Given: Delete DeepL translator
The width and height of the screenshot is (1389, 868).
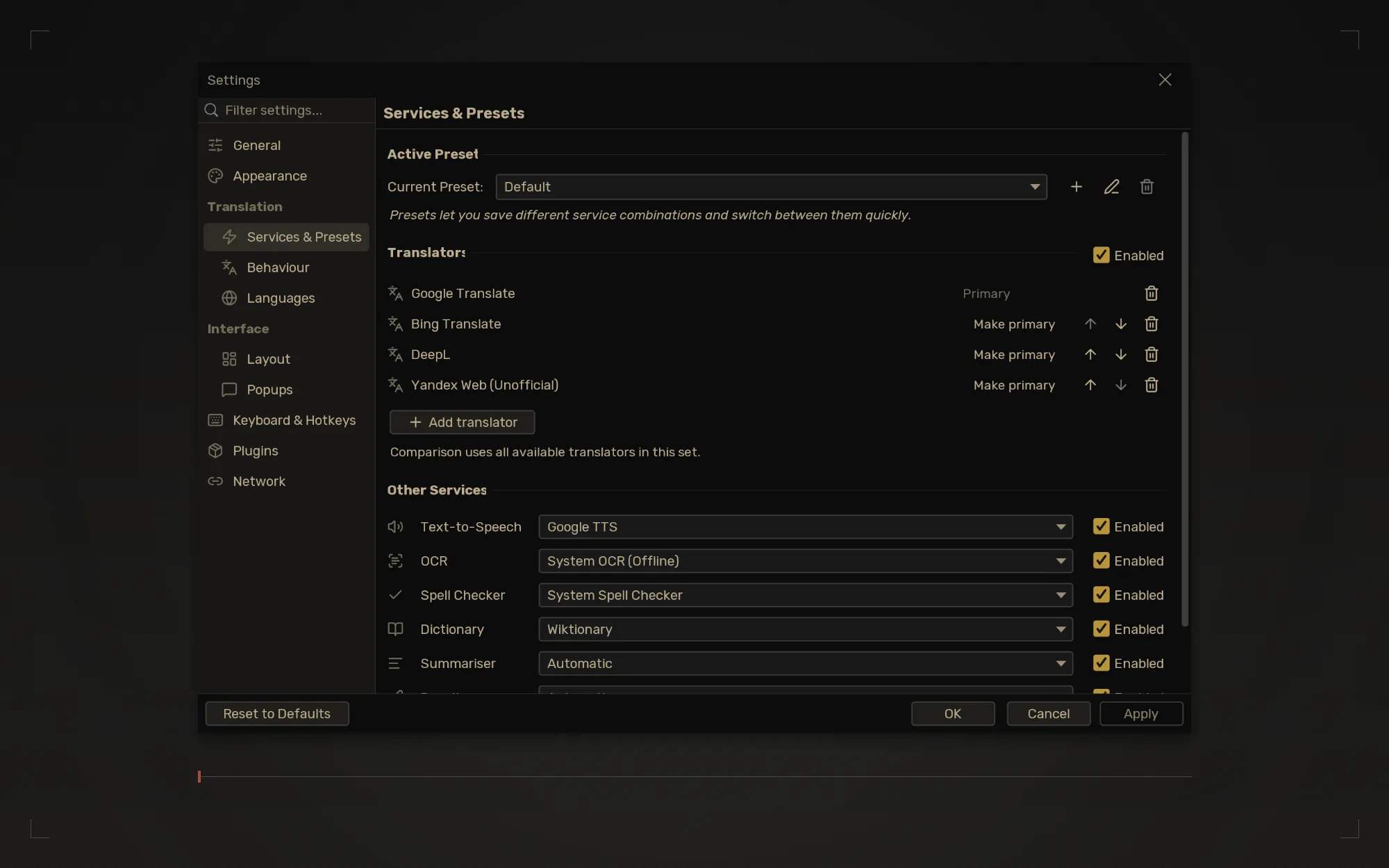Looking at the screenshot, I should coord(1151,355).
